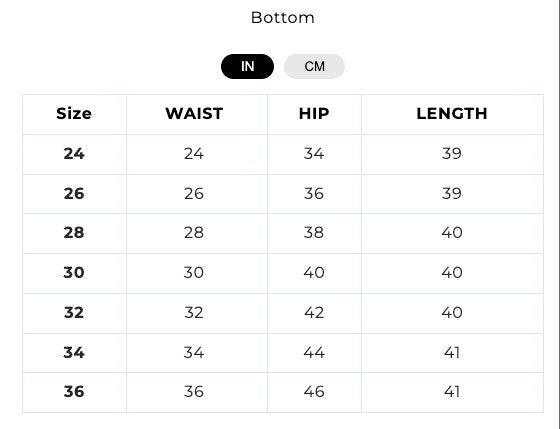560x429 pixels.
Task: Click the LENGTH column header
Action: tap(452, 114)
